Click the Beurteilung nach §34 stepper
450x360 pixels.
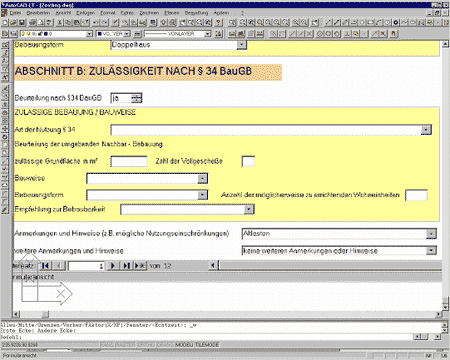pyautogui.click(x=137, y=98)
